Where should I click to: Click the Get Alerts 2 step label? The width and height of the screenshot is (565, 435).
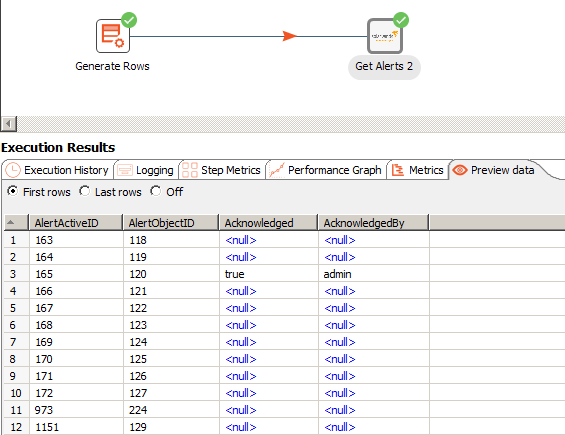click(384, 66)
